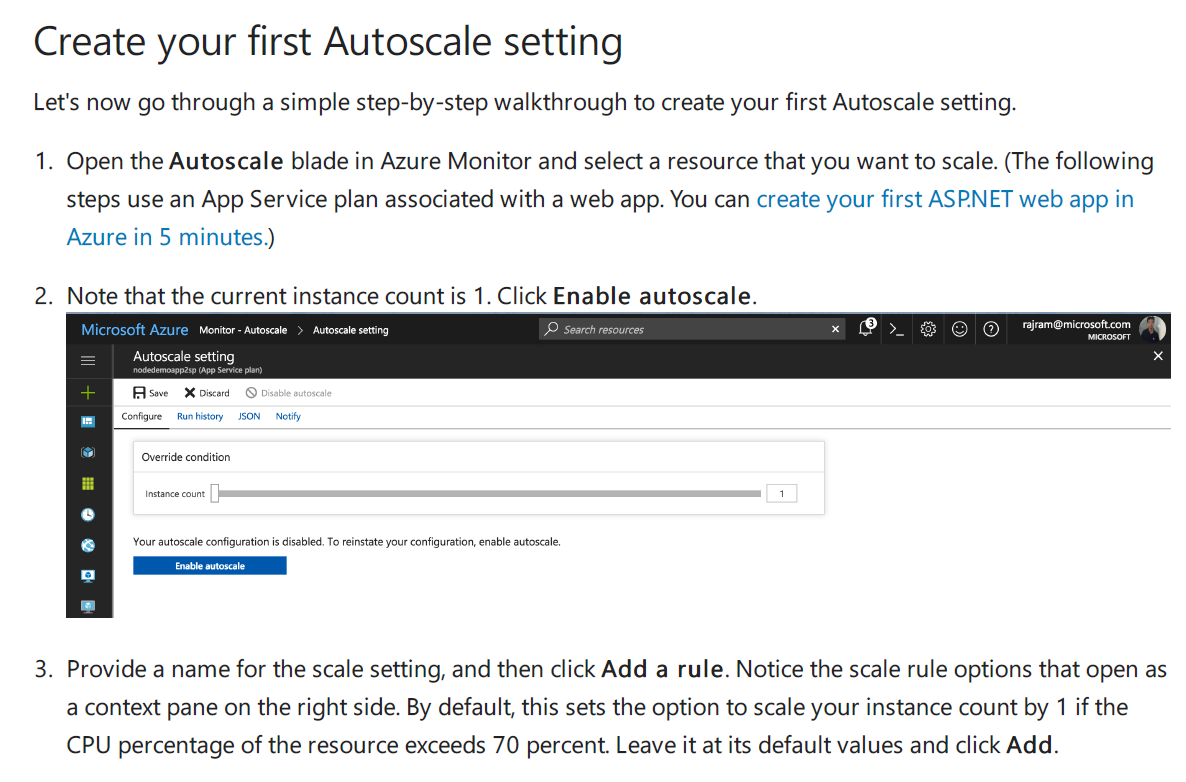
Task: Click the Instance count slider handle
Action: point(215,493)
